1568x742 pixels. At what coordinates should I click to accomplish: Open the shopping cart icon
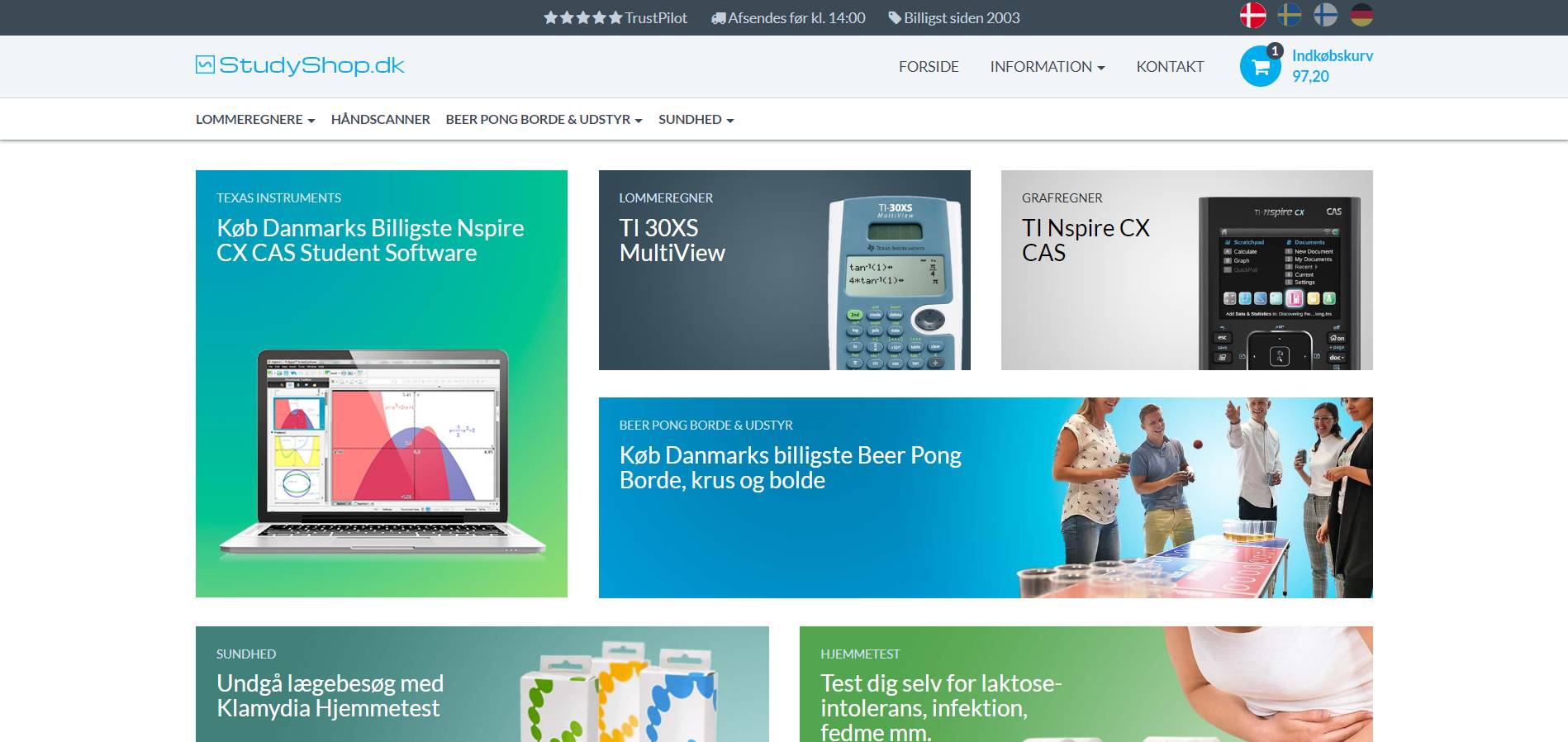click(1260, 66)
